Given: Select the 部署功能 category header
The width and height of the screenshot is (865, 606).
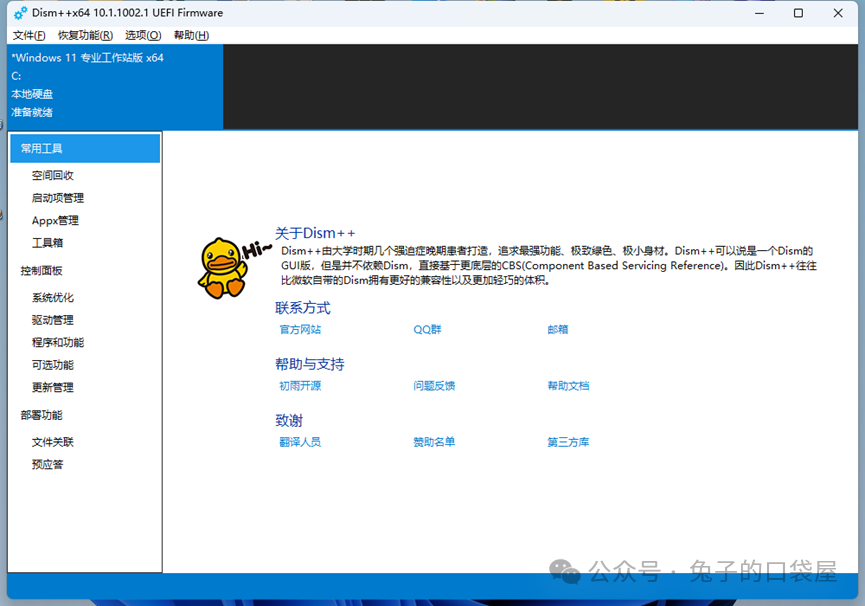Looking at the screenshot, I should (41, 415).
